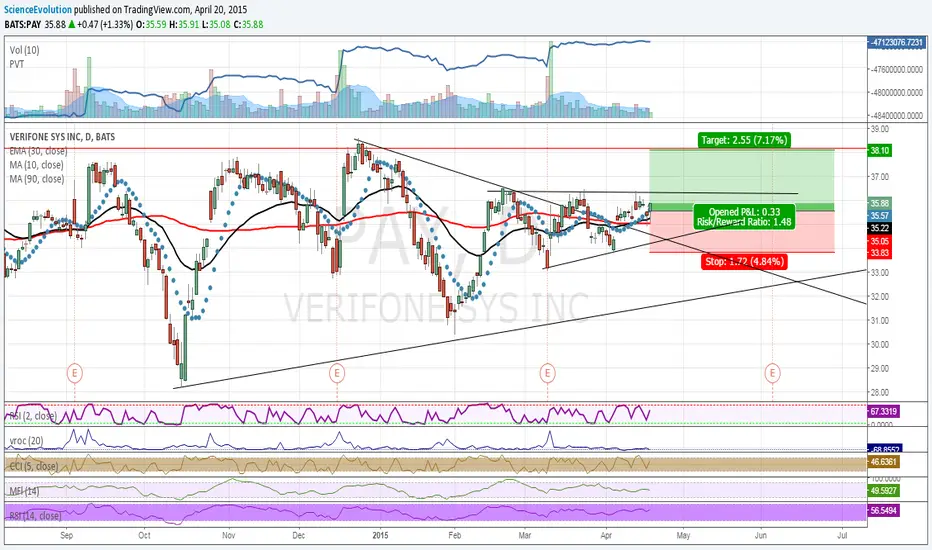The width and height of the screenshot is (932, 550).
Task: Click the black 35.22 price tag
Action: pyautogui.click(x=880, y=228)
